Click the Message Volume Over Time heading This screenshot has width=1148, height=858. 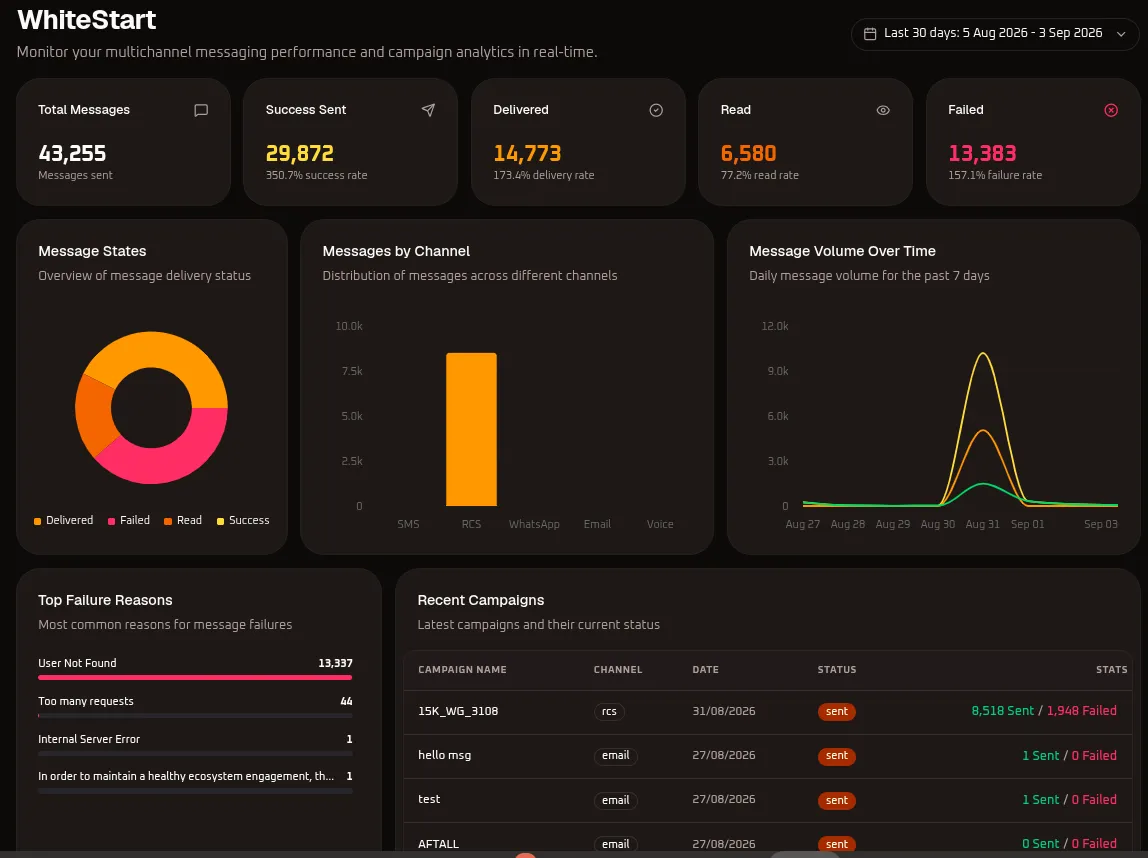[842, 251]
